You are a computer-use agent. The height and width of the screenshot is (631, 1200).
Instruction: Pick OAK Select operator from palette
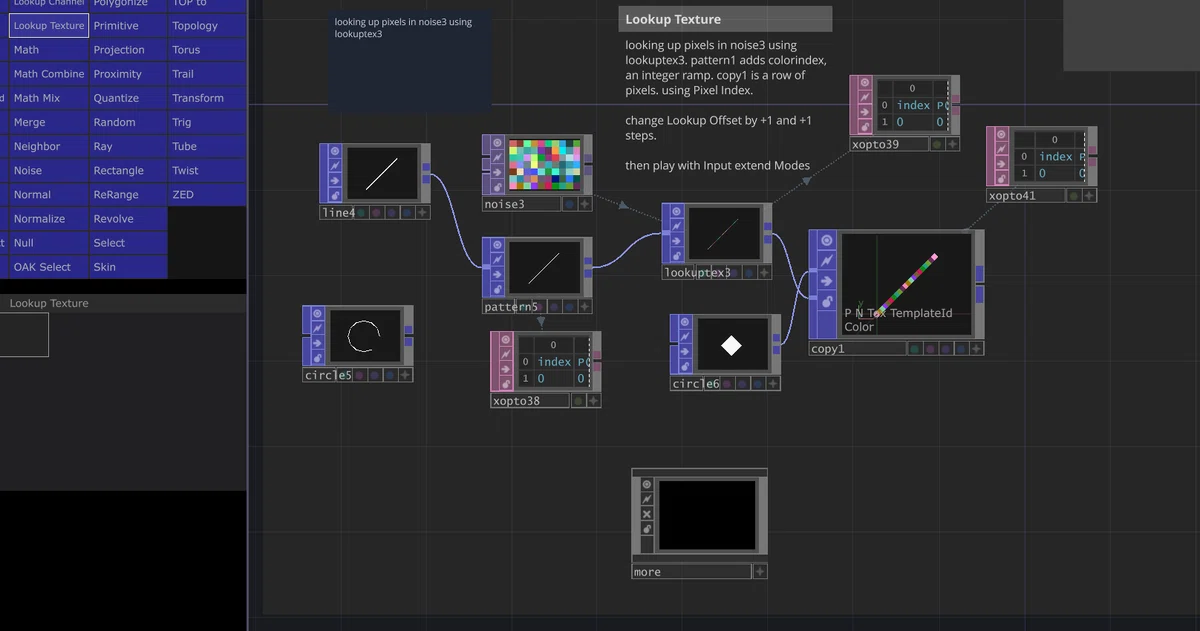click(49, 267)
